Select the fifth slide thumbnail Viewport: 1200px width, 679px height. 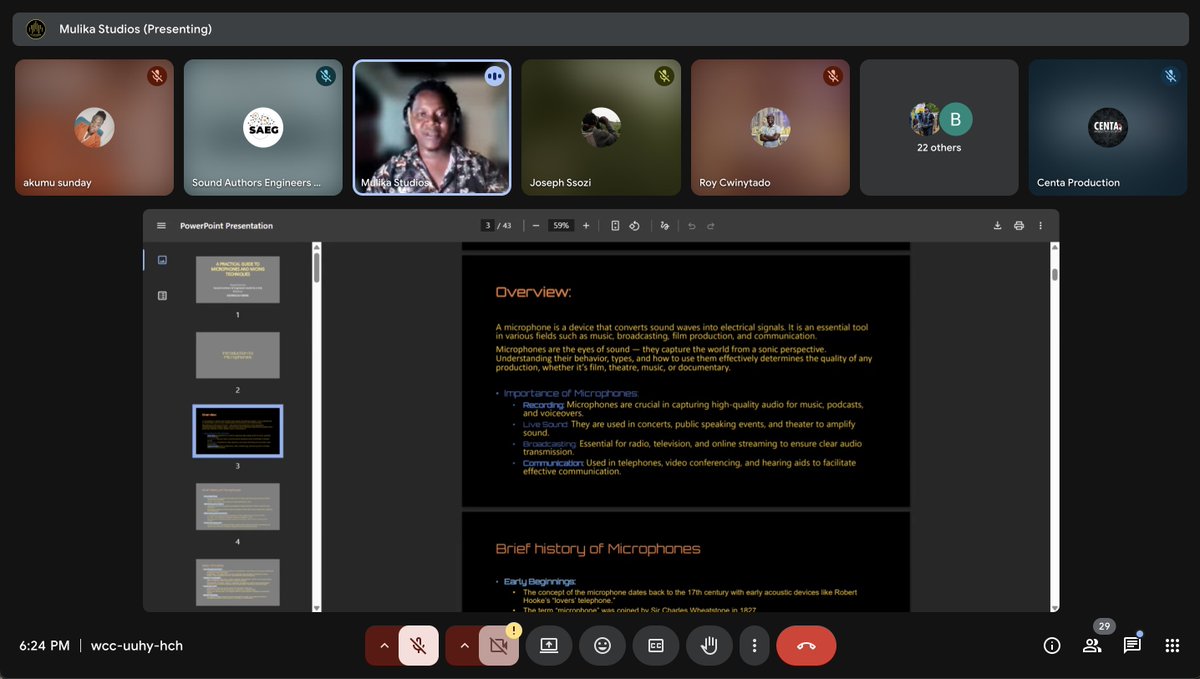(x=238, y=582)
